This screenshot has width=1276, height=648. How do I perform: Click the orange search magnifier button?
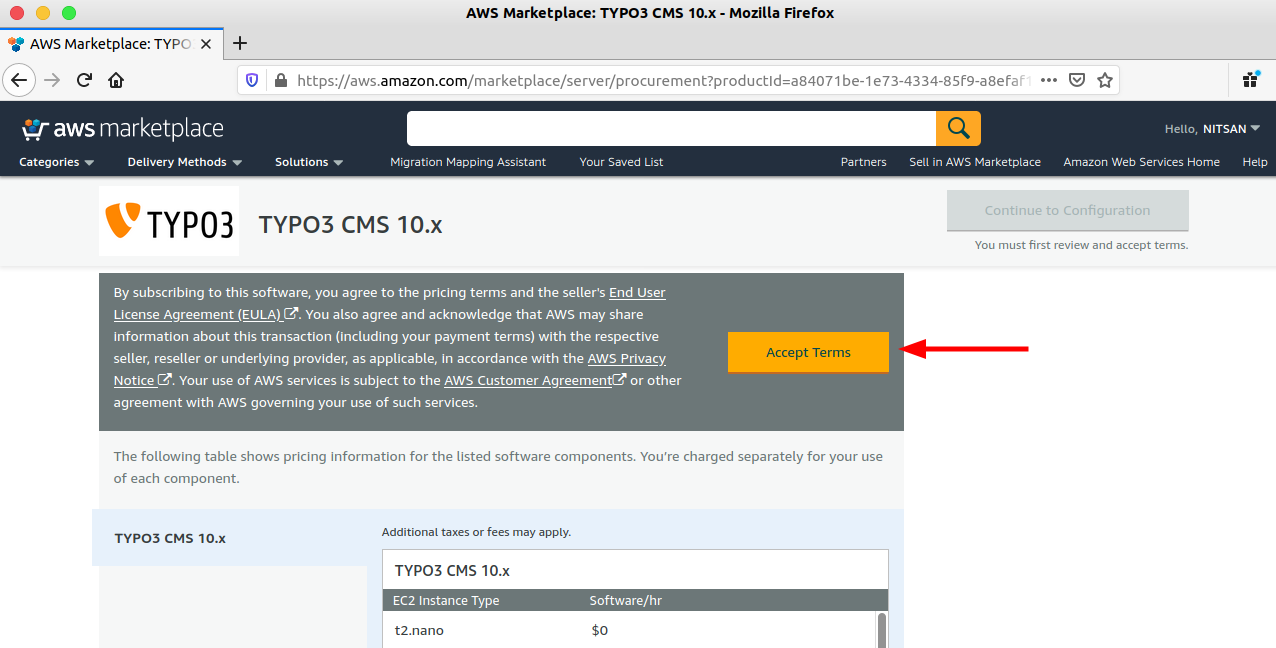click(x=958, y=128)
